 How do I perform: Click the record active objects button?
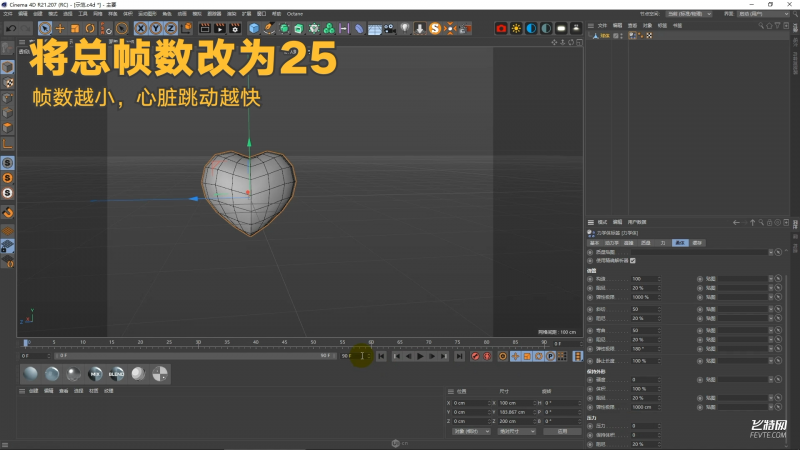[475, 356]
